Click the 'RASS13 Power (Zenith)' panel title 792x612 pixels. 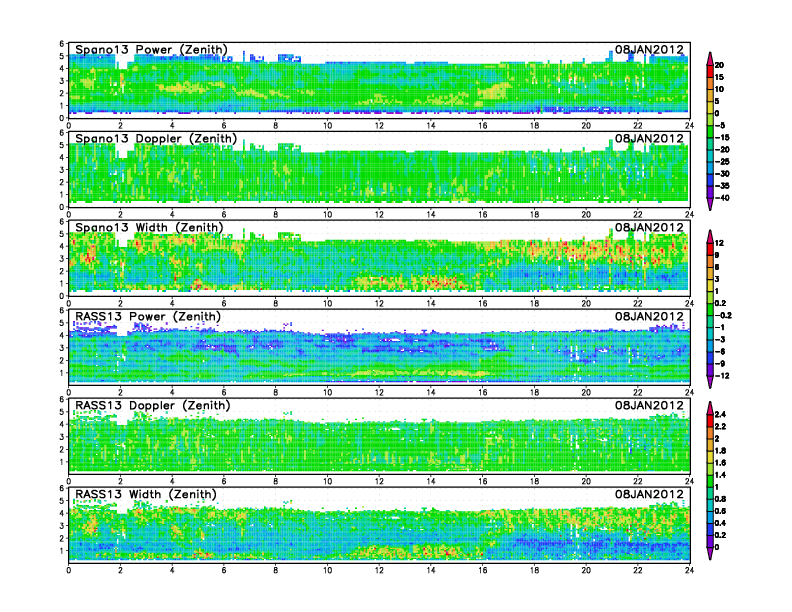click(x=148, y=317)
